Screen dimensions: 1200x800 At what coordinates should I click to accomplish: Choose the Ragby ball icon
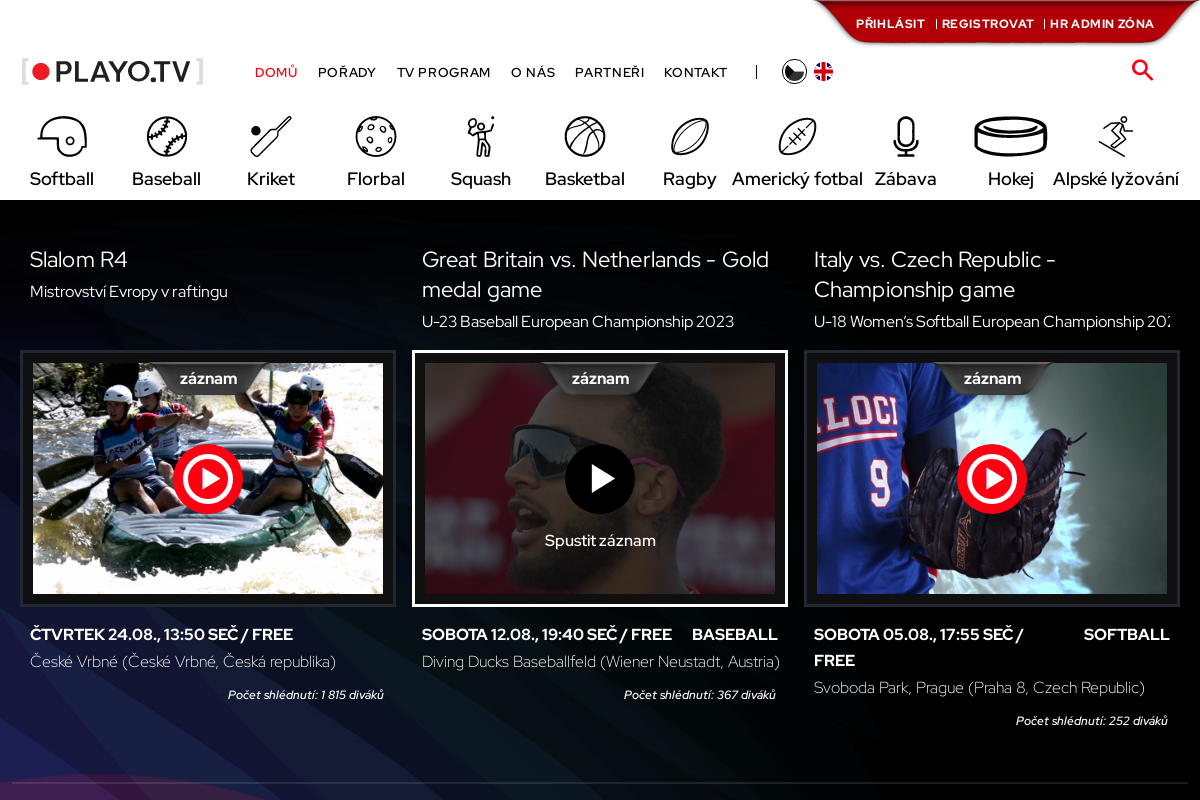point(690,136)
